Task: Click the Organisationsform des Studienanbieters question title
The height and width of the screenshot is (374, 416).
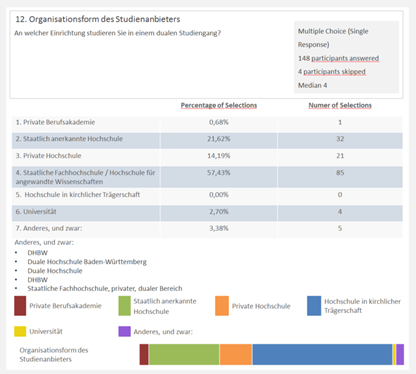Action: (98, 19)
